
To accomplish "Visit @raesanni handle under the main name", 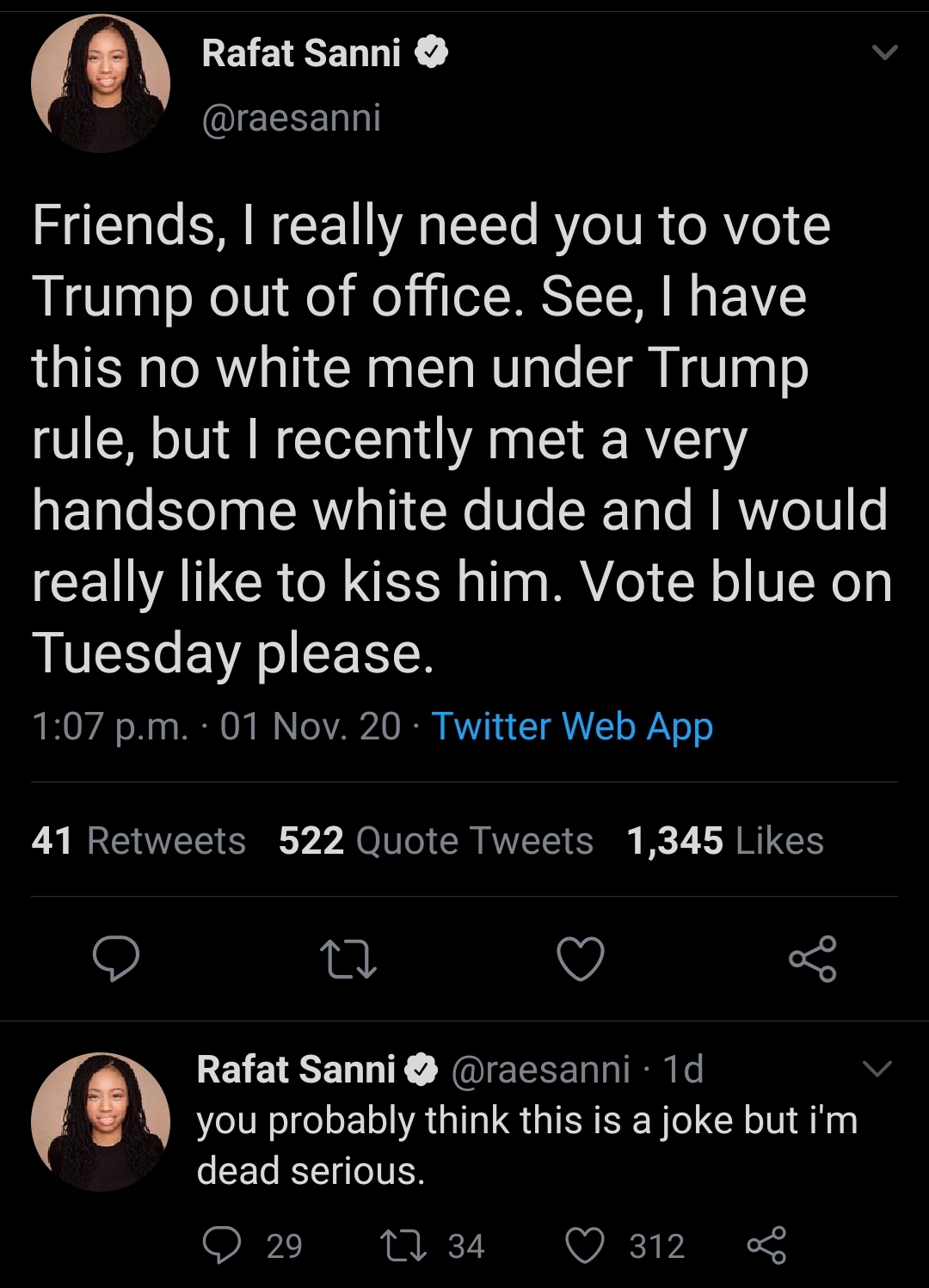I will [x=291, y=118].
